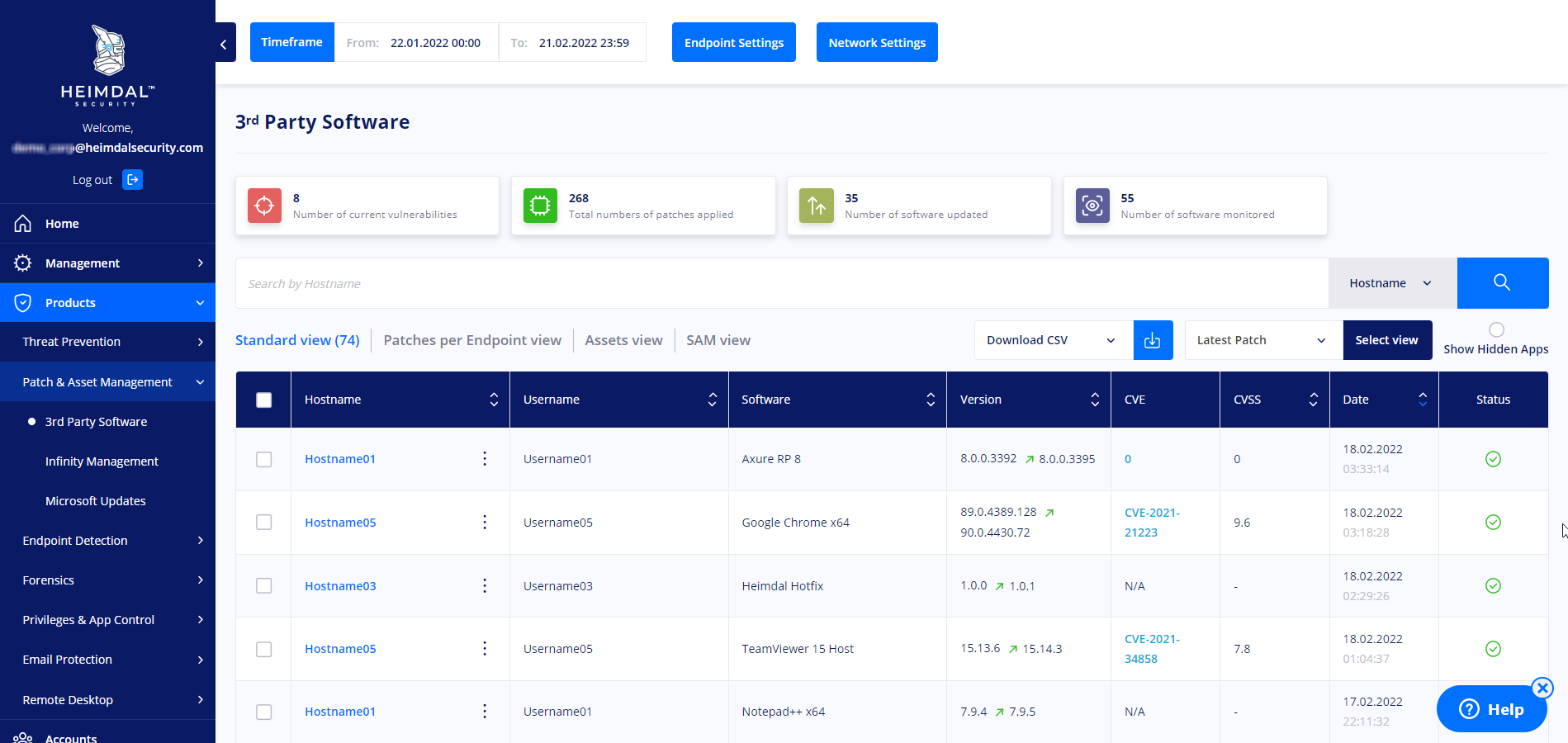Click the green patches applied icon
The image size is (1568, 743).
click(540, 206)
